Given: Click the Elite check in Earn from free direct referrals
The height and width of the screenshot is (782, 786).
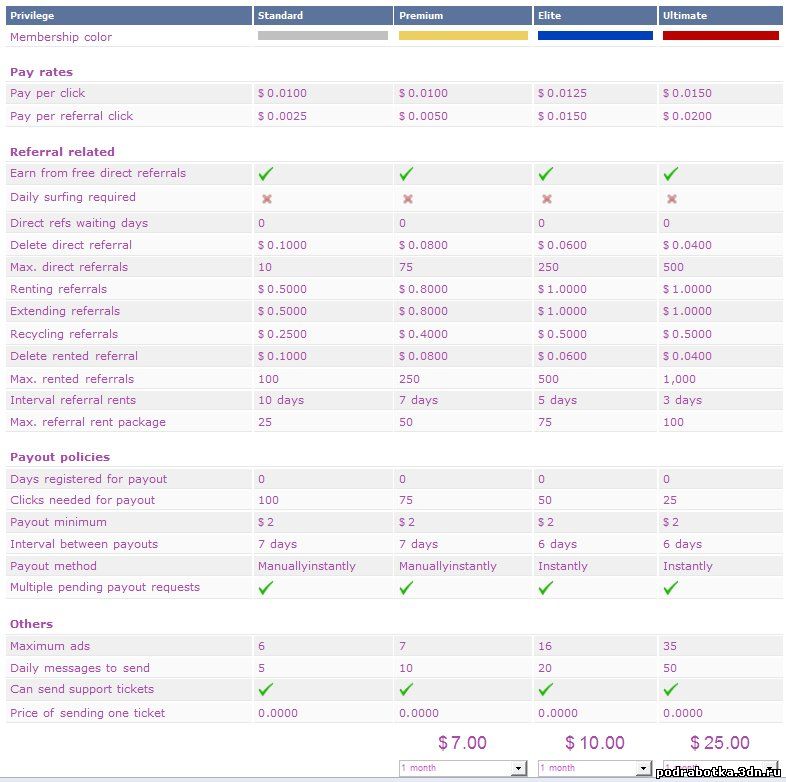Looking at the screenshot, I should [x=546, y=173].
